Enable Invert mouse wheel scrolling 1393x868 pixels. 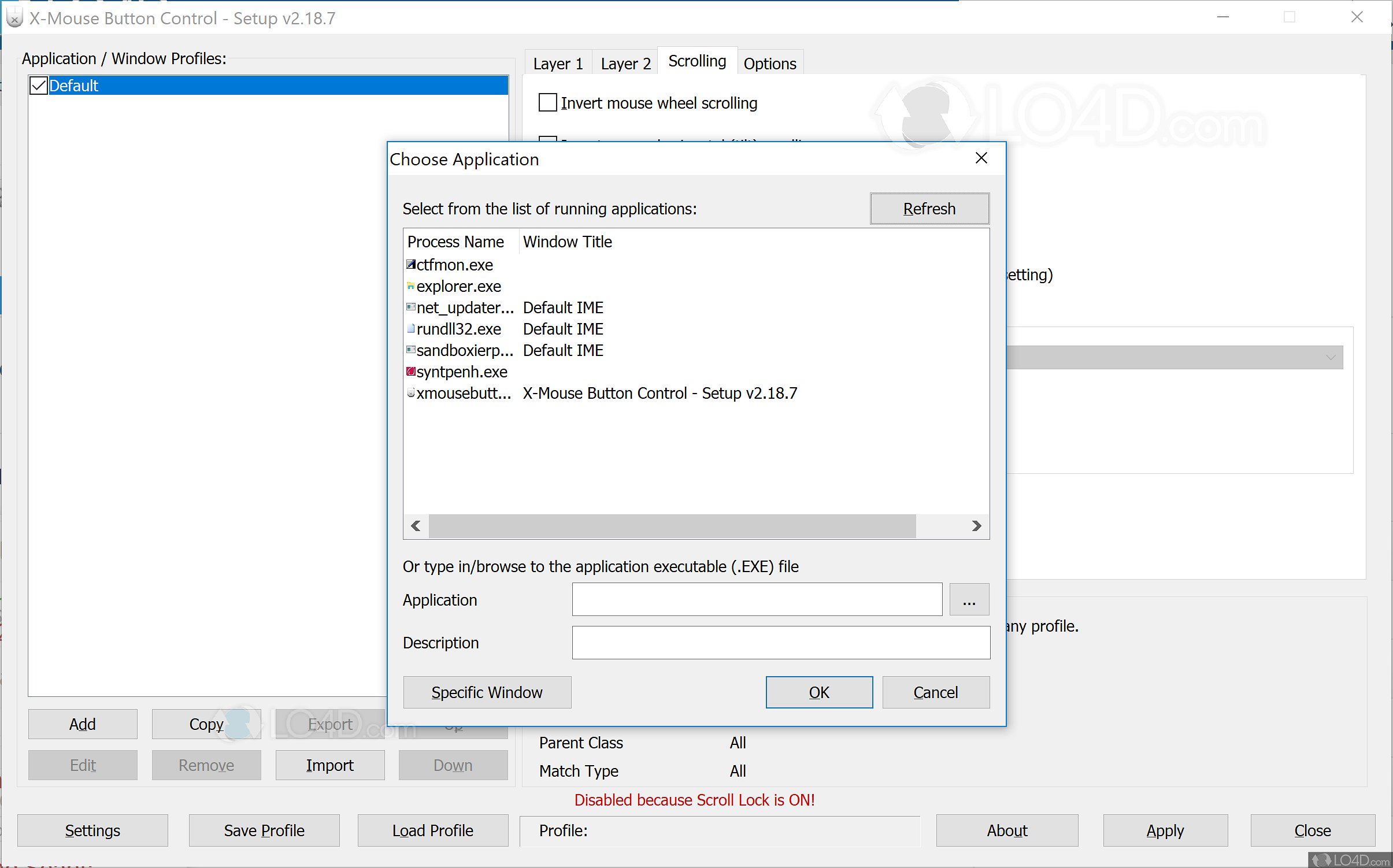click(547, 102)
